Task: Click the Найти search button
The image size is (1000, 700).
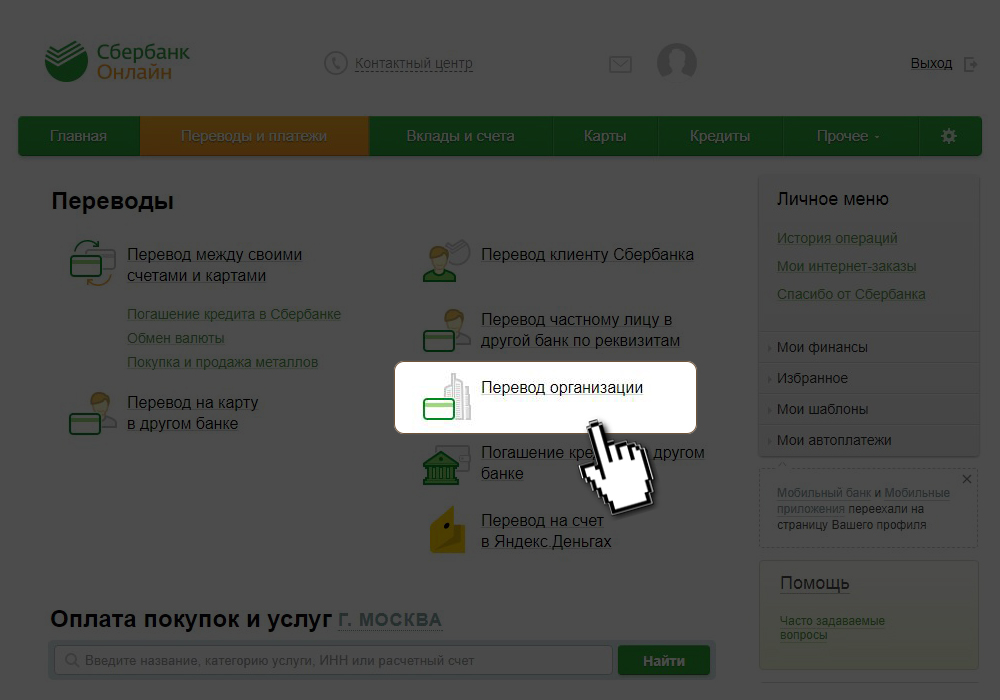Action: tap(664, 660)
